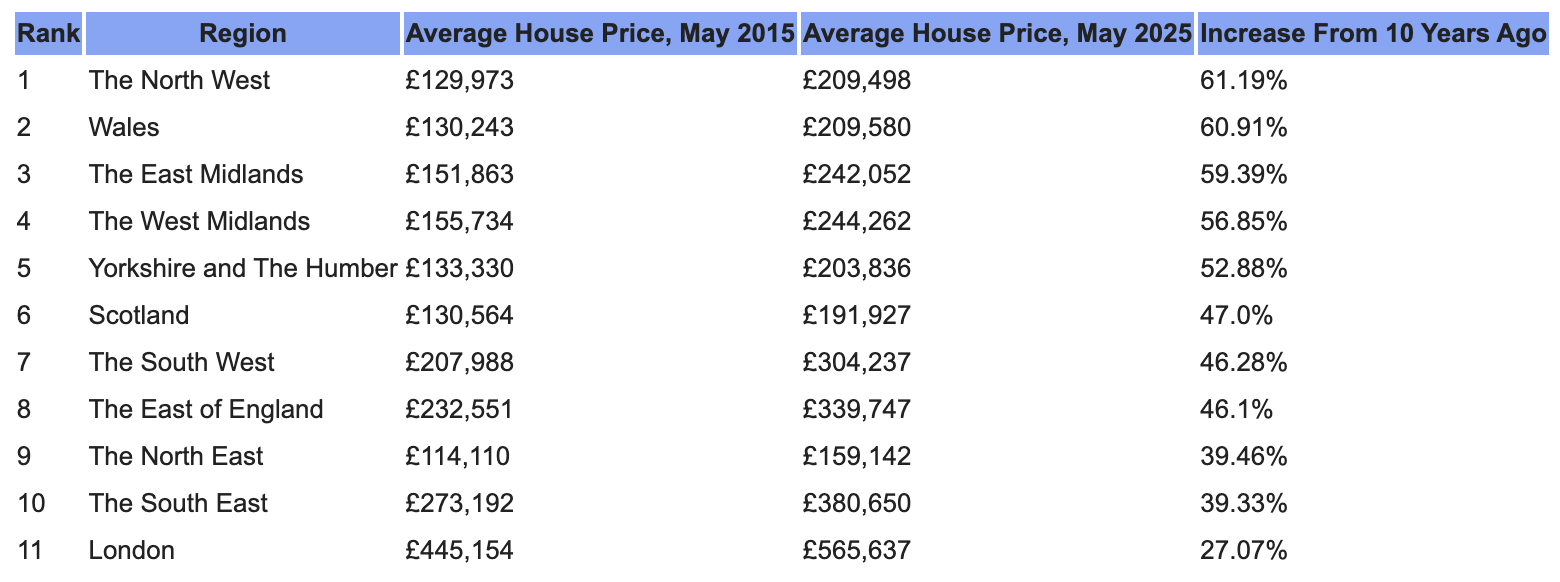Viewport: 1560px width, 582px height.
Task: Sort by Average House Price, May 2015
Action: tap(600, 34)
